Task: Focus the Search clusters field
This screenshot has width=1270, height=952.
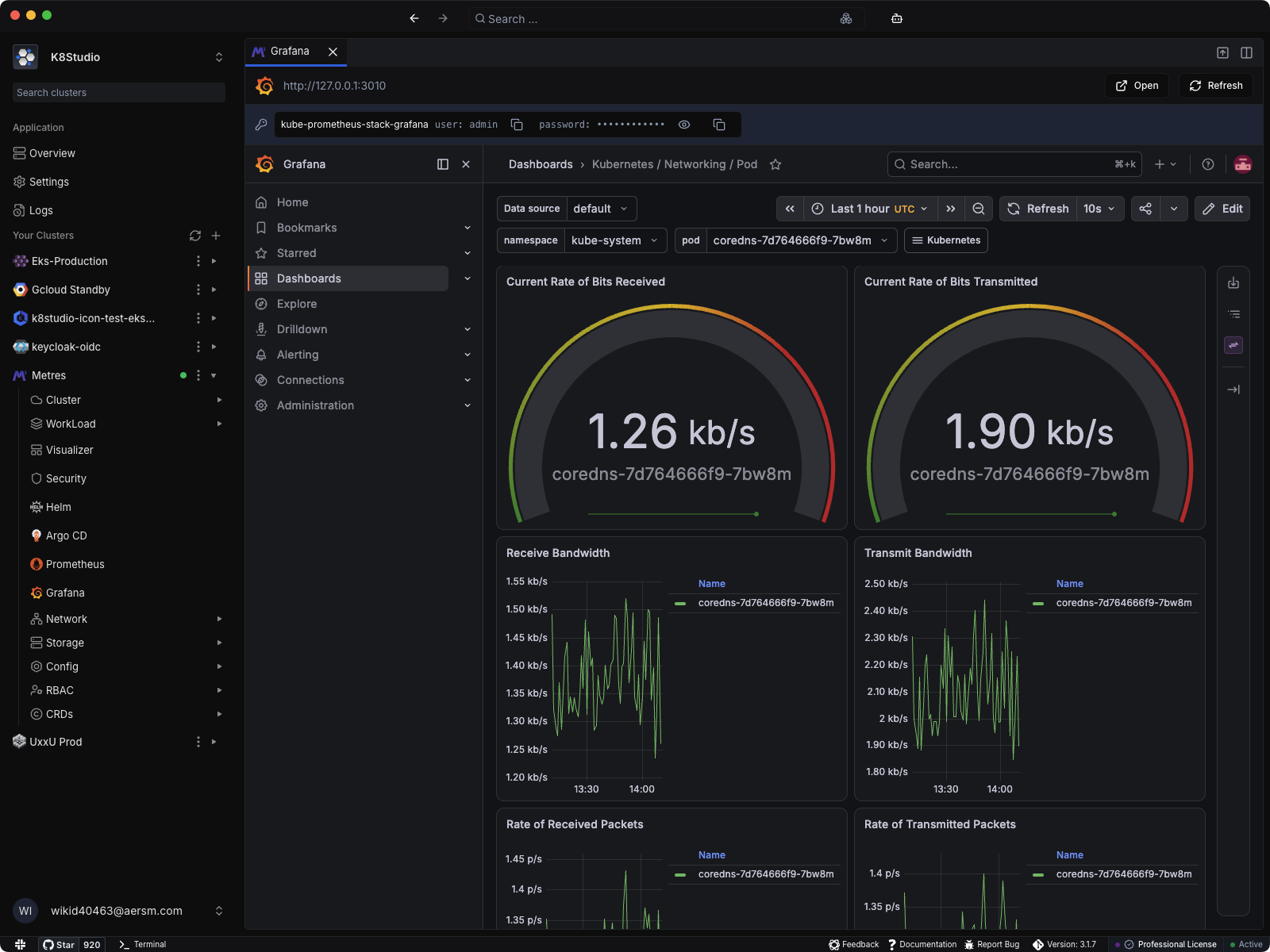Action: [x=119, y=93]
